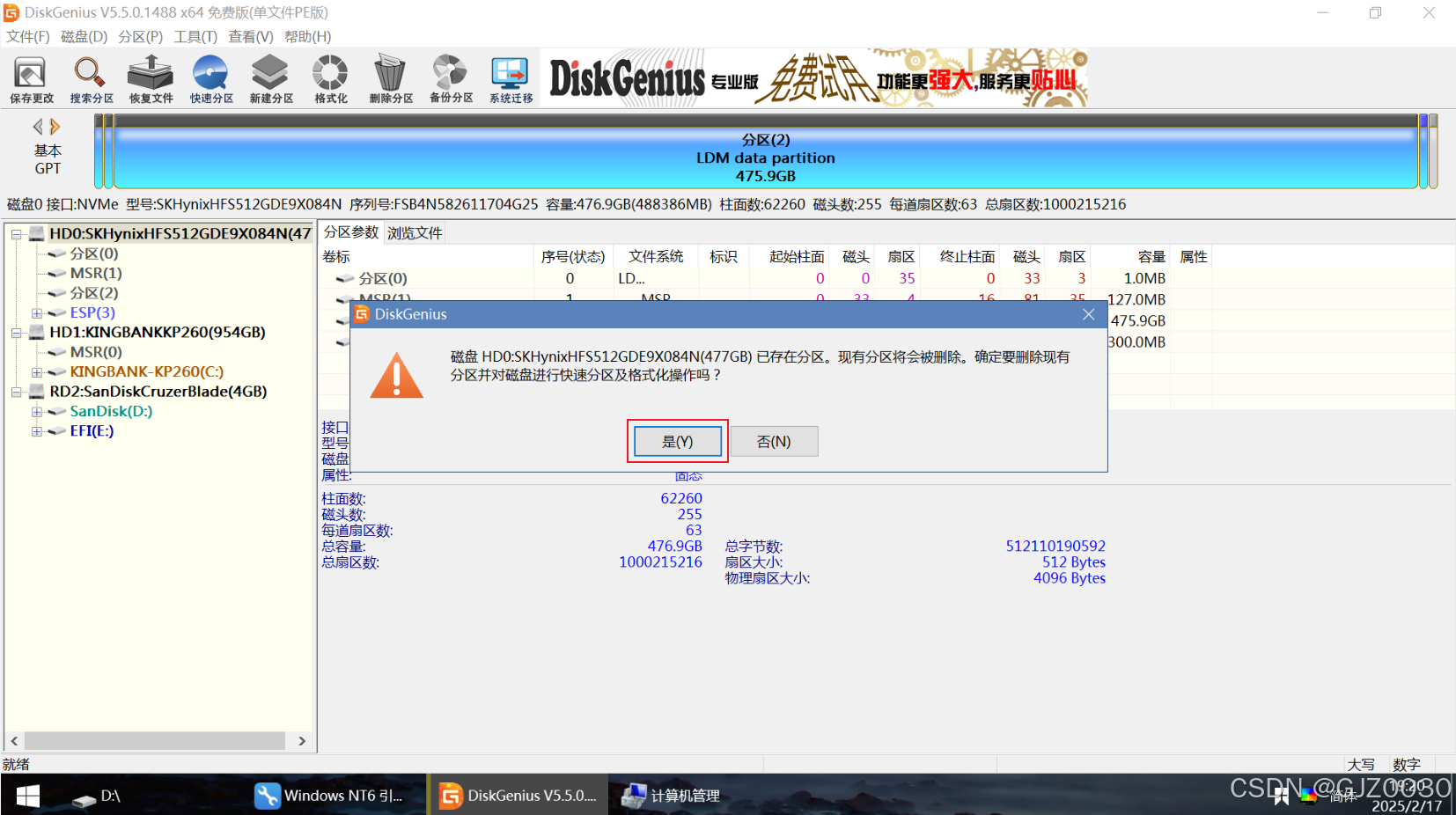Click the Recover Files (恢复文件) icon

(151, 79)
